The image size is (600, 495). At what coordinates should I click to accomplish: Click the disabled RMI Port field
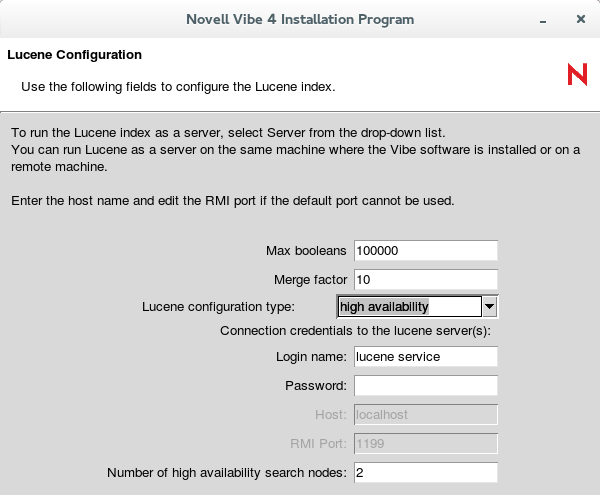425,443
